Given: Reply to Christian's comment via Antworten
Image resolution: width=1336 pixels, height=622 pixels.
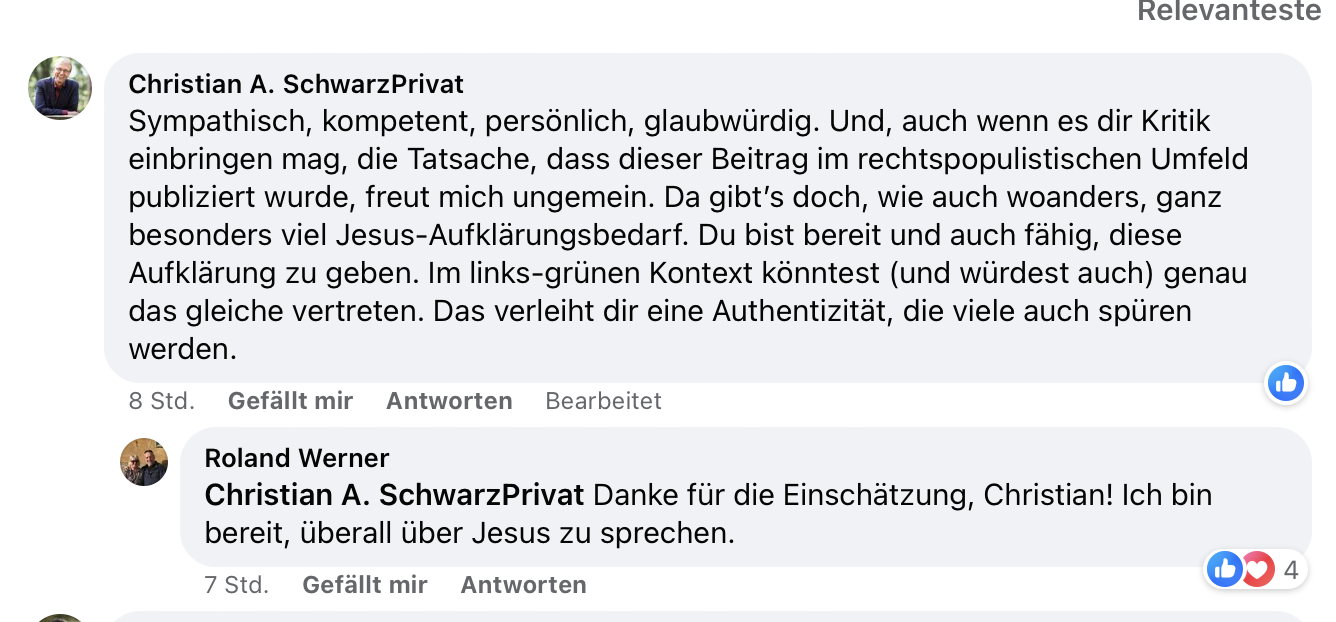Looking at the screenshot, I should [449, 401].
